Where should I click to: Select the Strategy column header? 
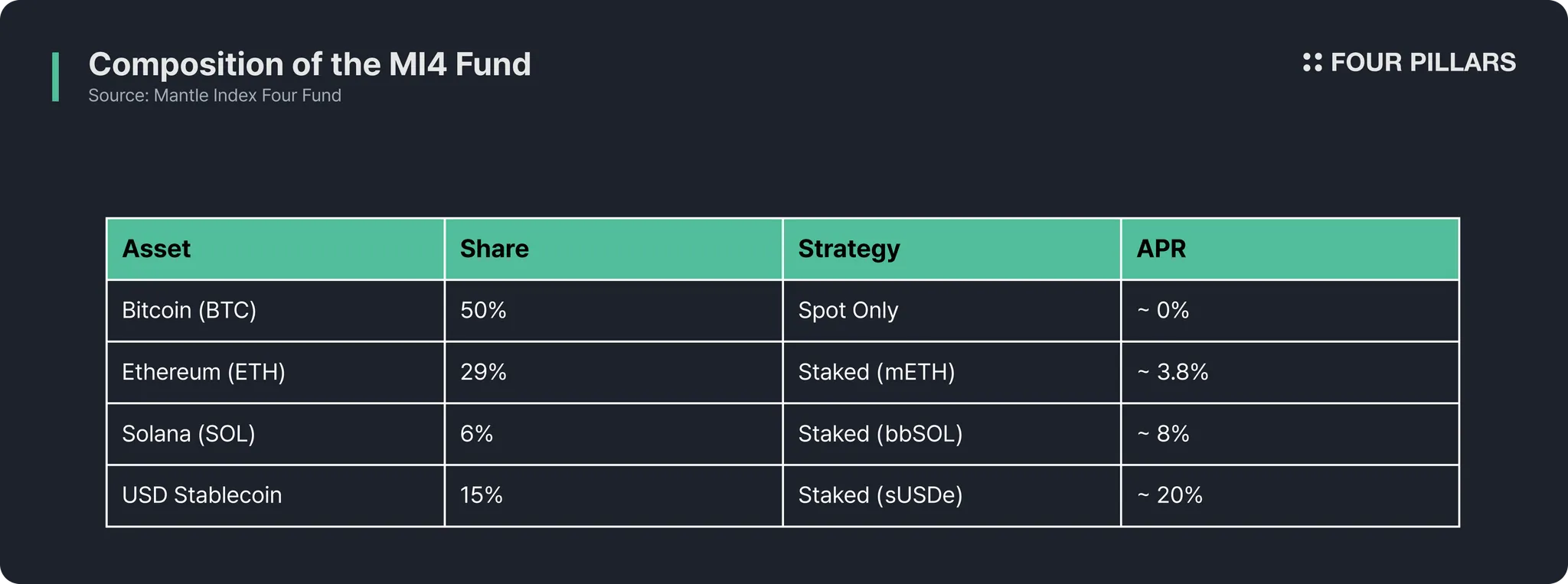848,249
